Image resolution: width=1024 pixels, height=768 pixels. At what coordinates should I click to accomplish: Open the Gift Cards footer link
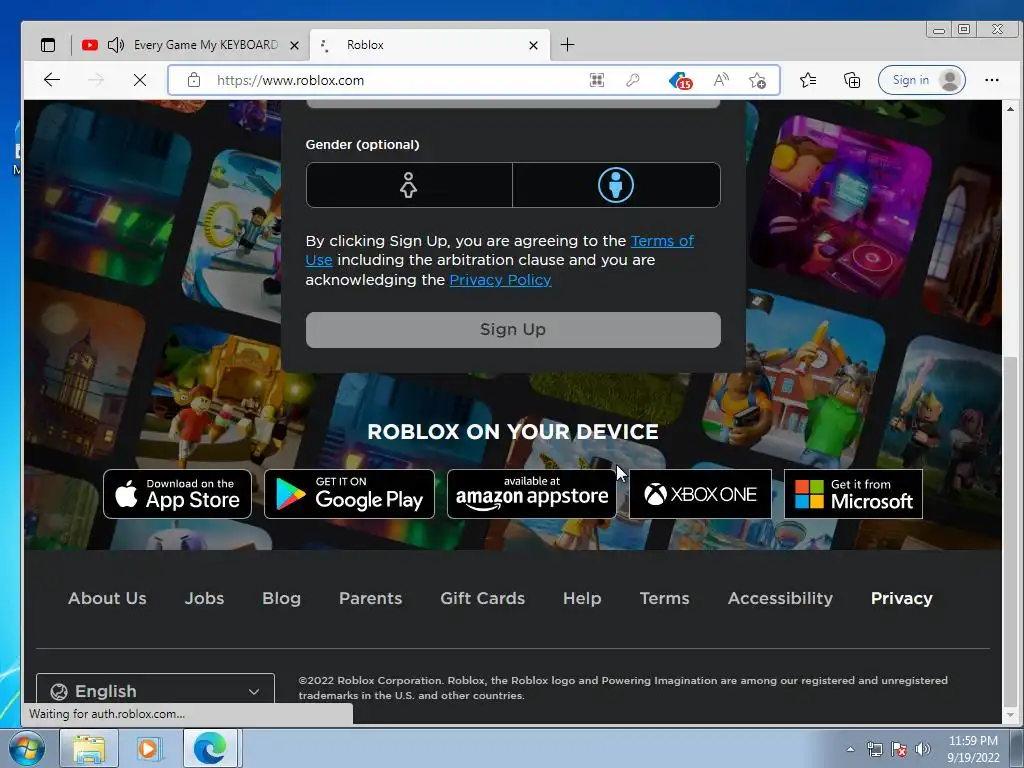tap(483, 598)
